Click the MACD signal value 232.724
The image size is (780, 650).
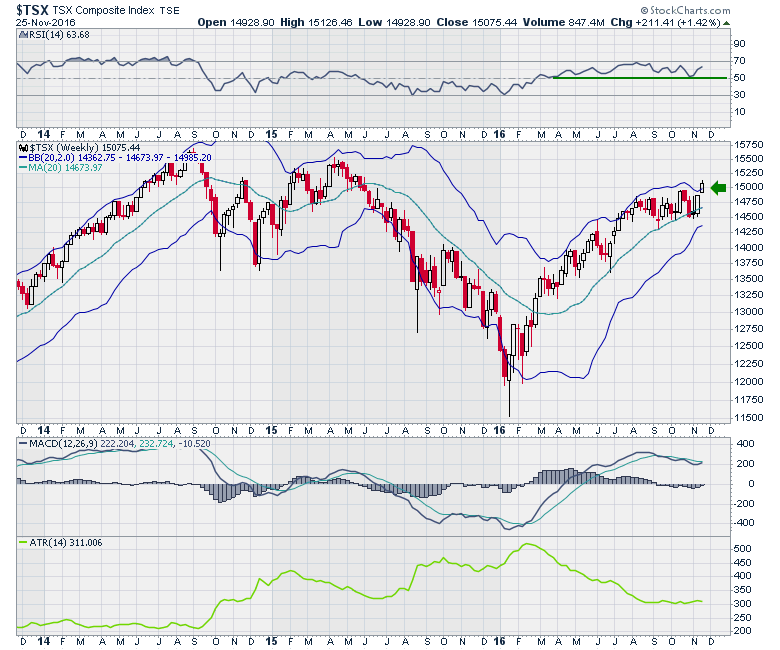[x=155, y=444]
